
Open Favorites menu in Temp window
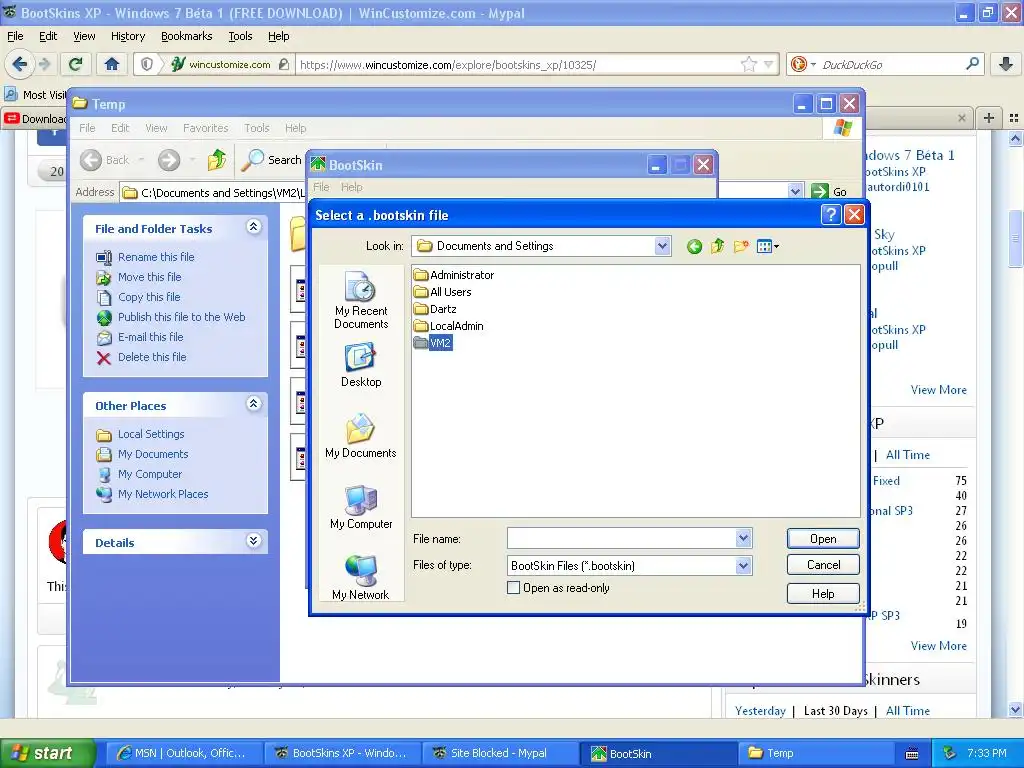tap(206, 128)
